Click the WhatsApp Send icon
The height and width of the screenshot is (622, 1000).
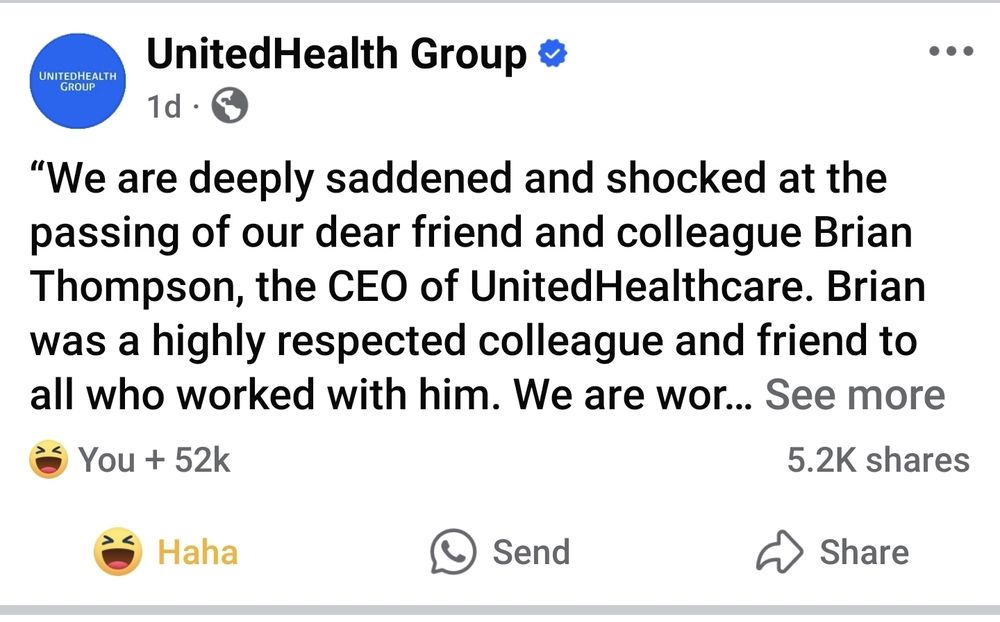point(453,552)
